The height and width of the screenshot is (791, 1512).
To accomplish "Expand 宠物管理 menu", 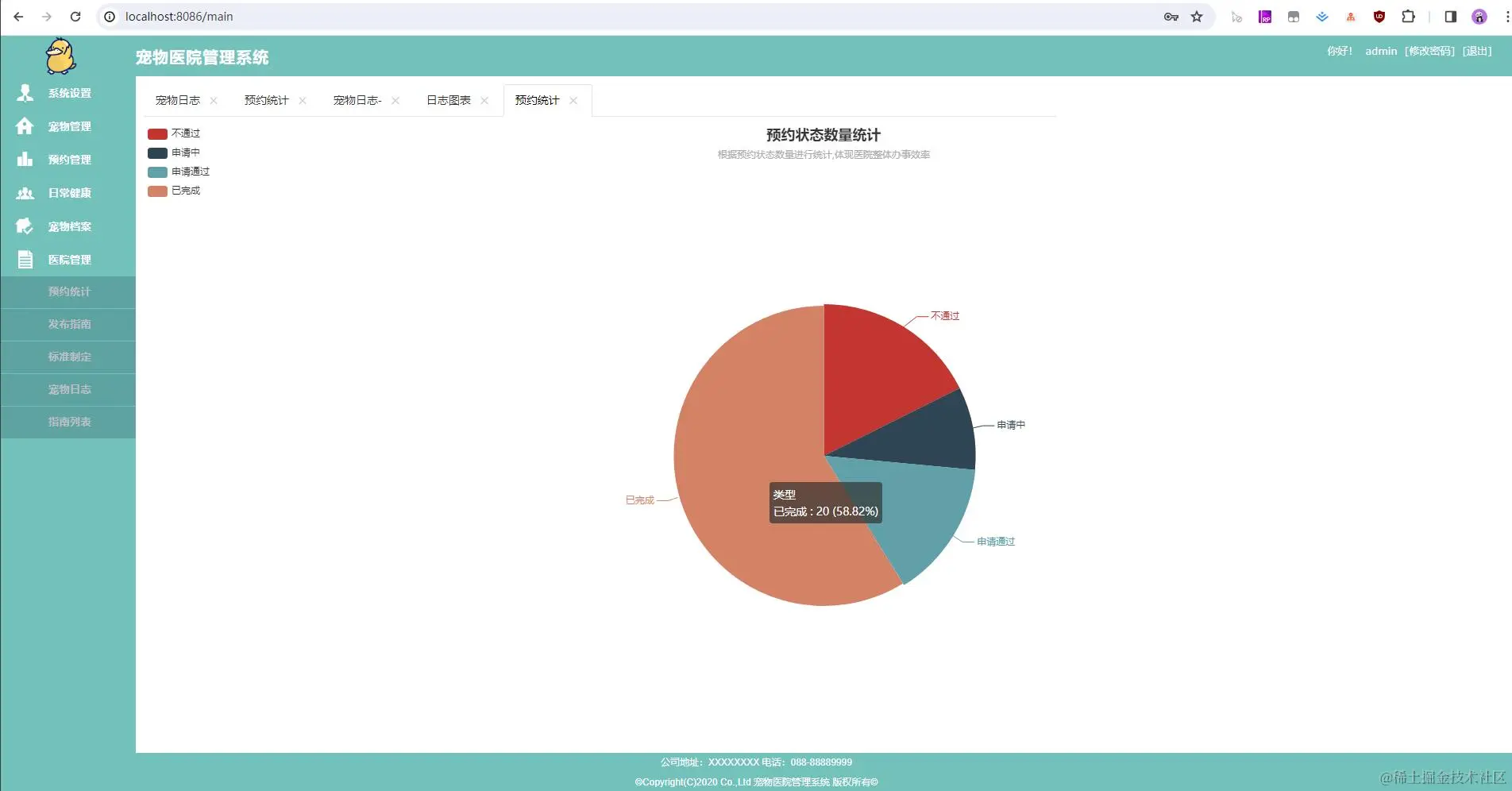I will click(68, 126).
